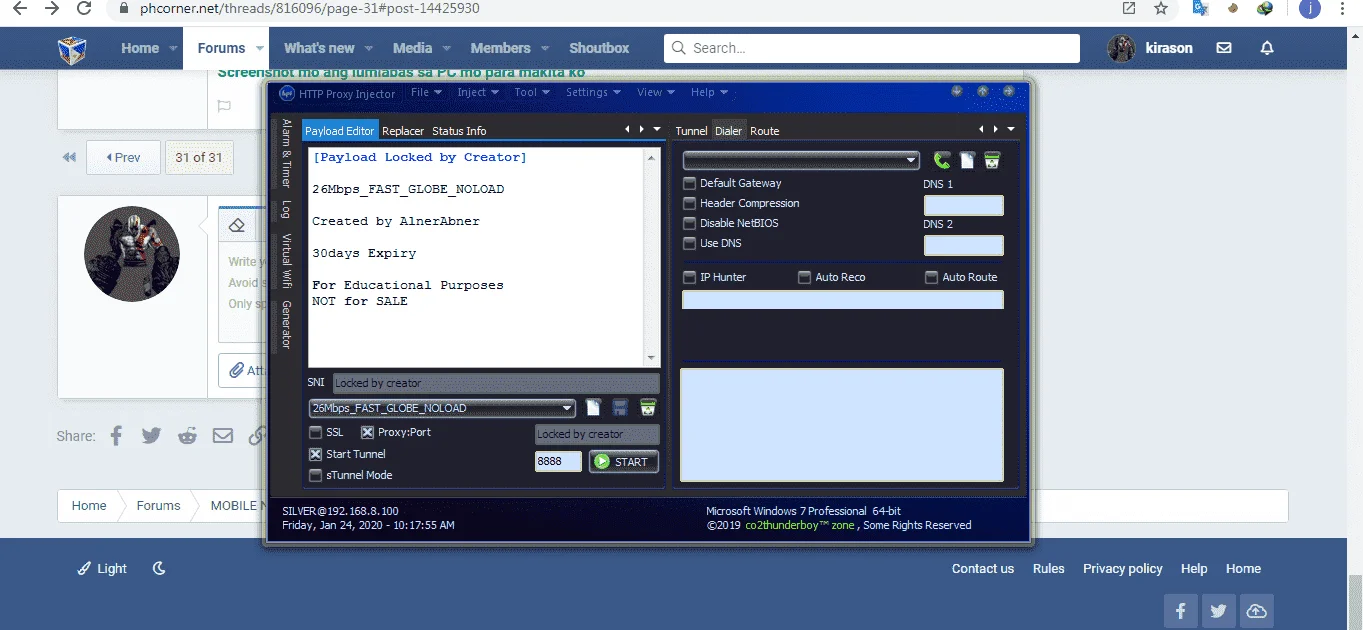
Task: Enable IP Hunter checkbox
Action: coord(689,277)
